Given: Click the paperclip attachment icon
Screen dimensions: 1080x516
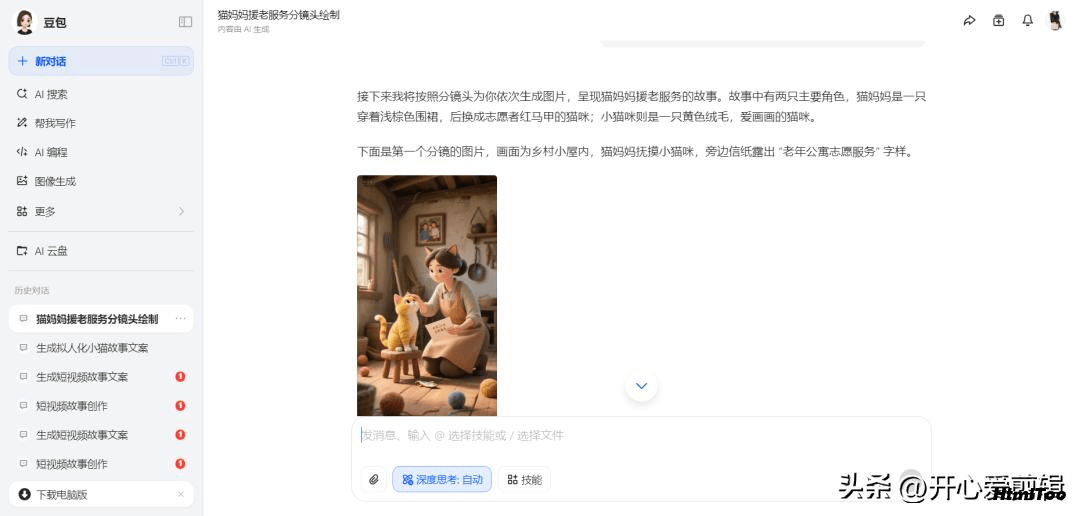Looking at the screenshot, I should coord(374,479).
